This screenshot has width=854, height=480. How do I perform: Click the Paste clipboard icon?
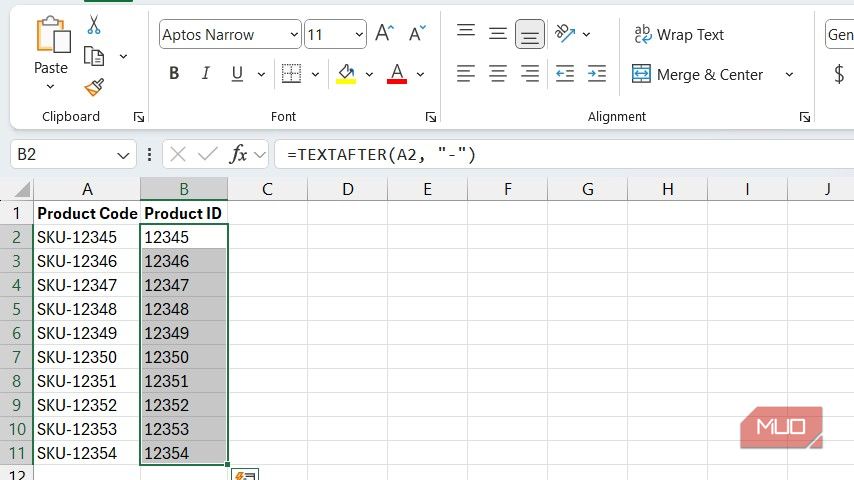53,34
